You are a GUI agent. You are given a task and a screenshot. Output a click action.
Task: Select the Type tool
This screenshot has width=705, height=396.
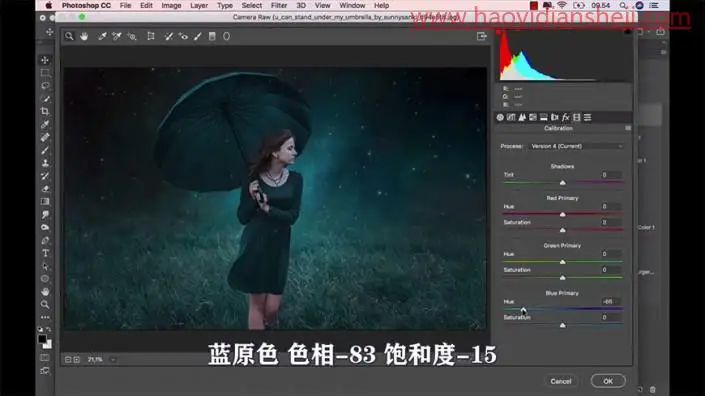point(45,253)
